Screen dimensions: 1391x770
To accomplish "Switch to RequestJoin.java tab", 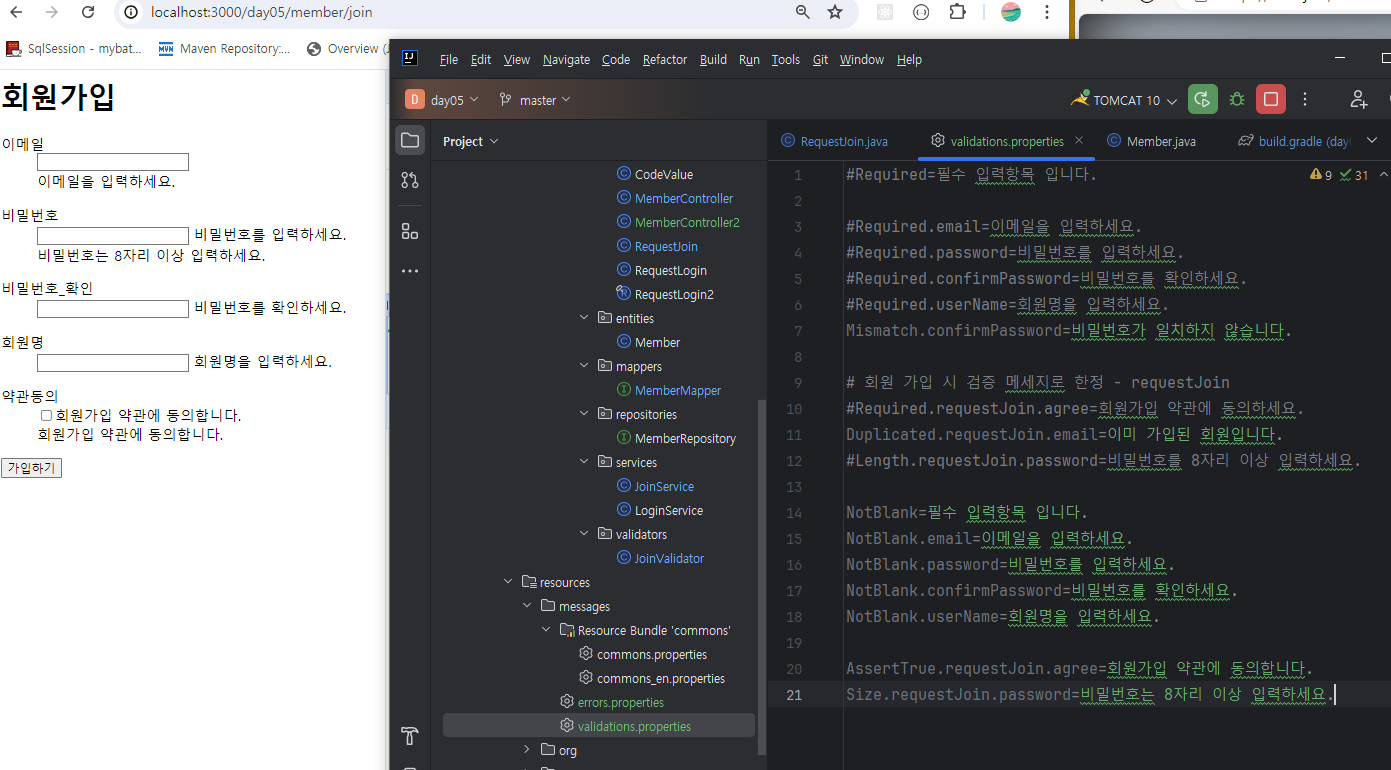I will (835, 141).
